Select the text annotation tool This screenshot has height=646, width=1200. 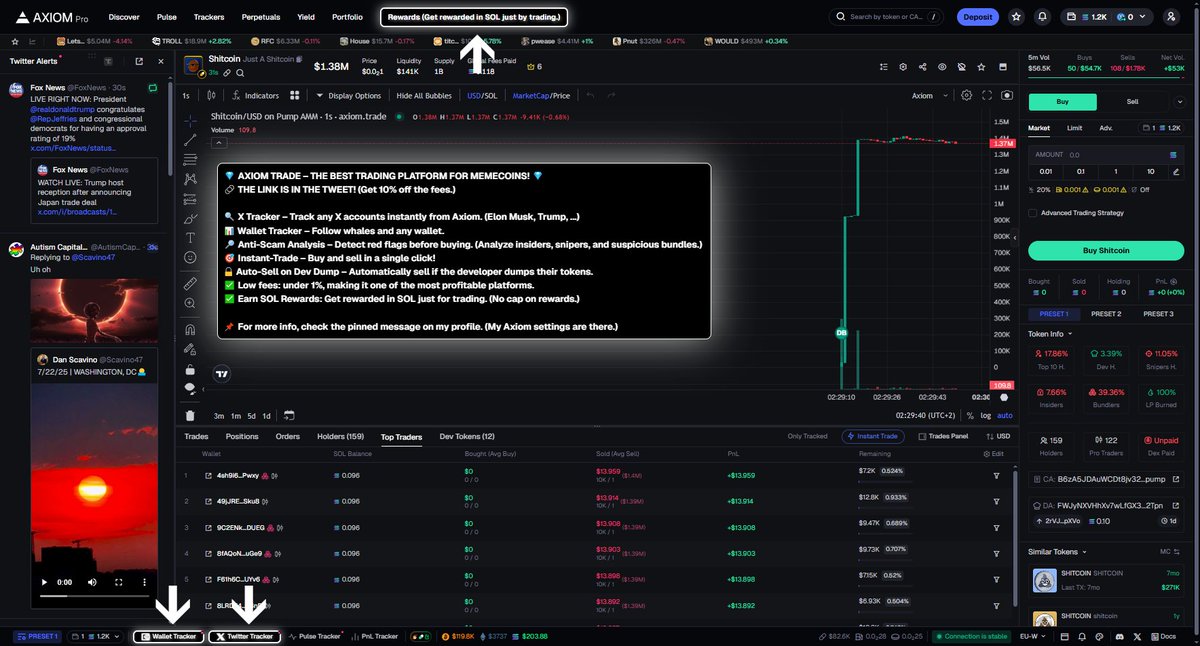190,238
